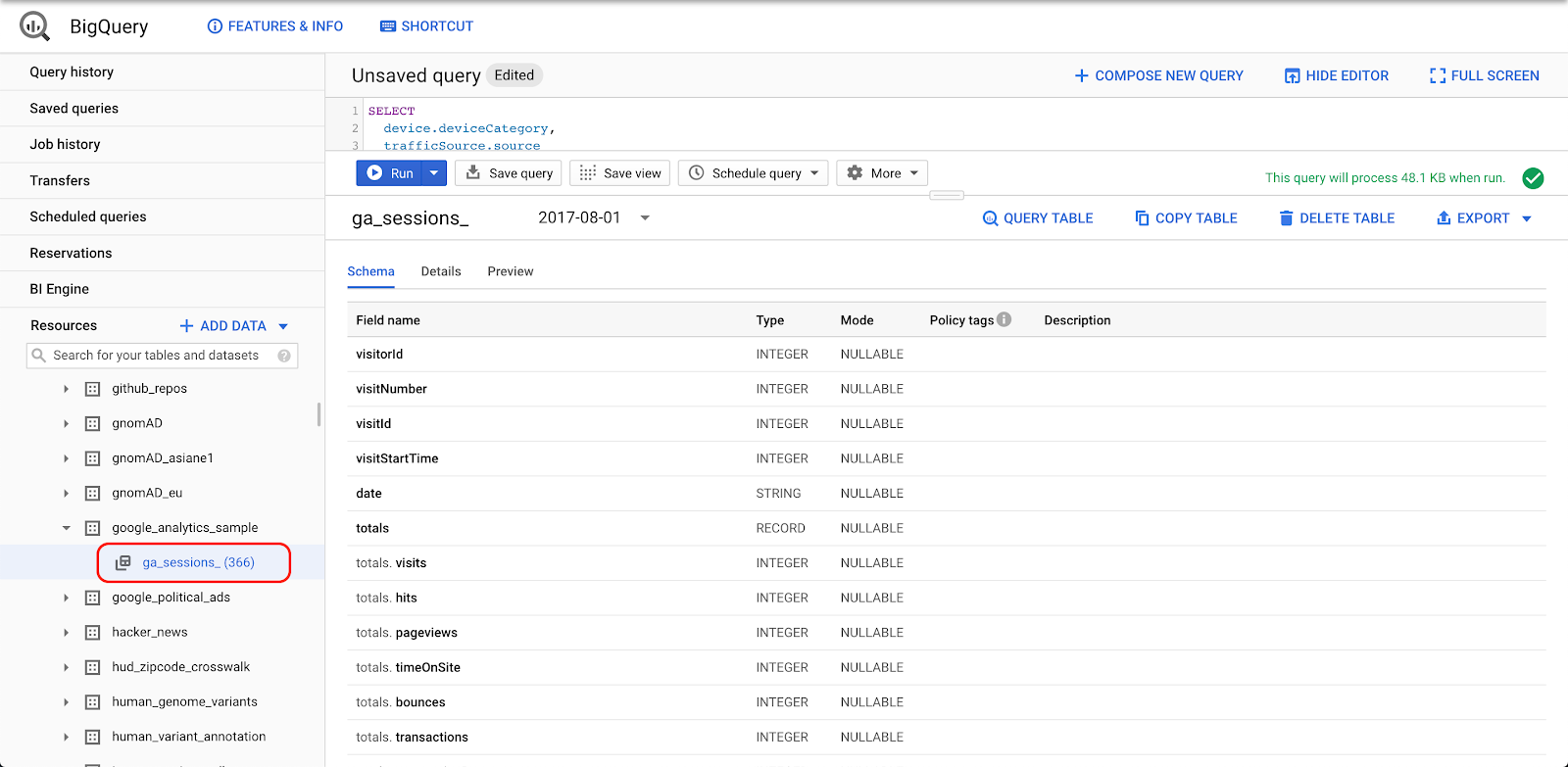Click the RECORD type for totals
The height and width of the screenshot is (767, 1568).
click(780, 528)
